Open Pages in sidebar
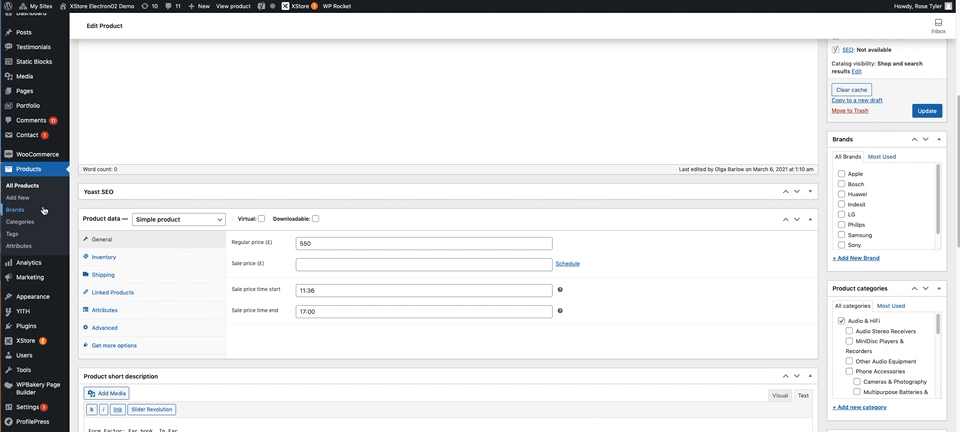Image resolution: width=960 pixels, height=432 pixels. coord(24,91)
